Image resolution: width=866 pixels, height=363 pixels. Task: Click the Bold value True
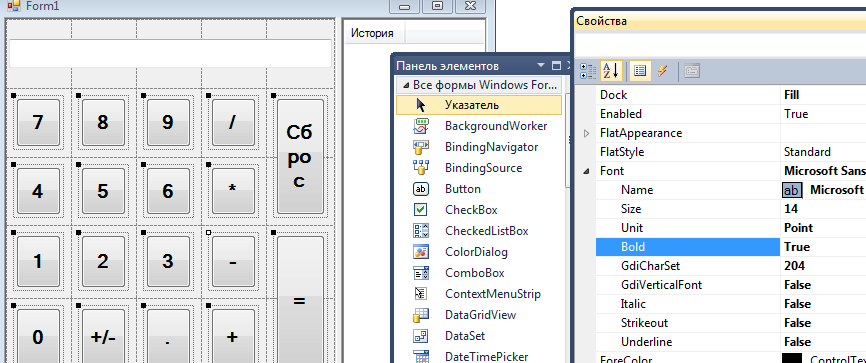(796, 247)
